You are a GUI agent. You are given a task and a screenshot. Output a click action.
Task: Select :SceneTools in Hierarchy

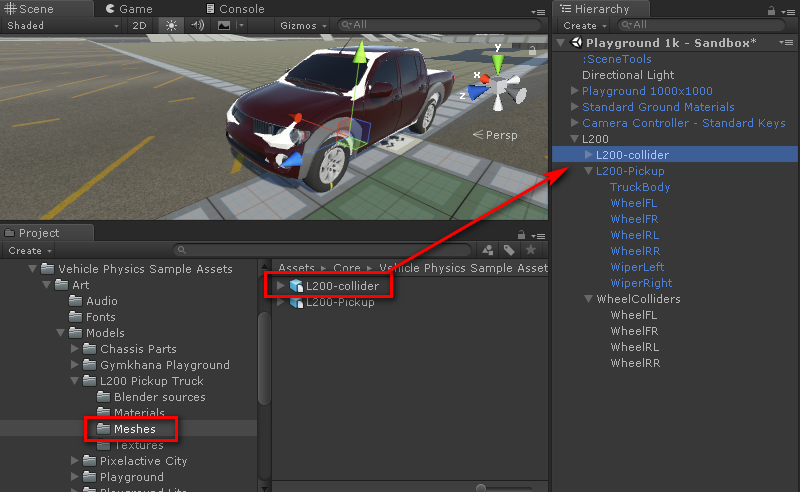pos(616,59)
